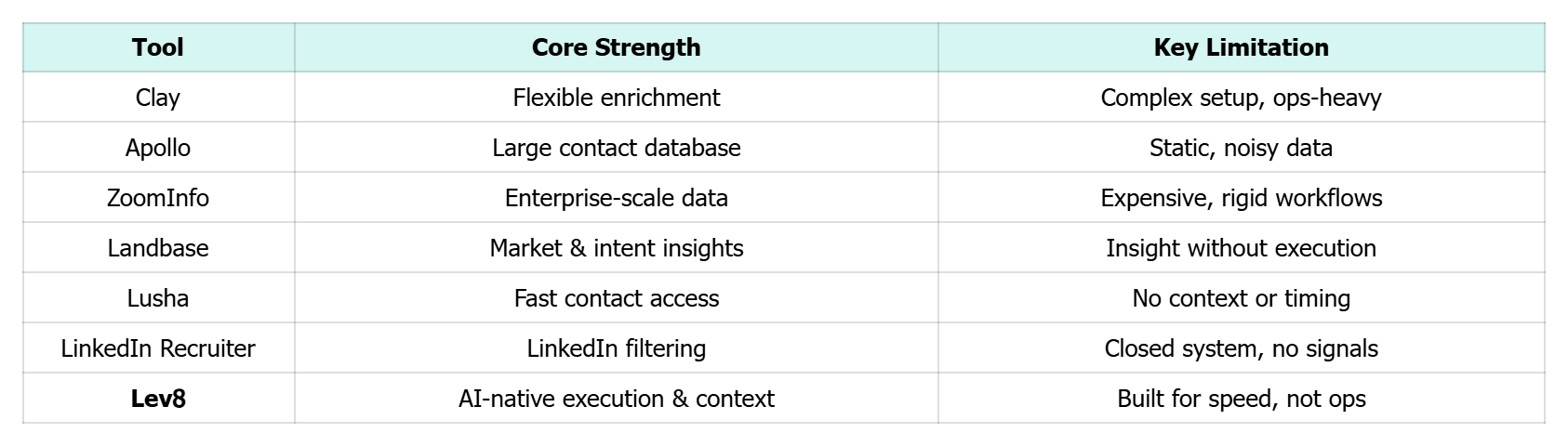Click the Core Strength column header
Viewport: 1568px width, 446px height.
pos(616,47)
